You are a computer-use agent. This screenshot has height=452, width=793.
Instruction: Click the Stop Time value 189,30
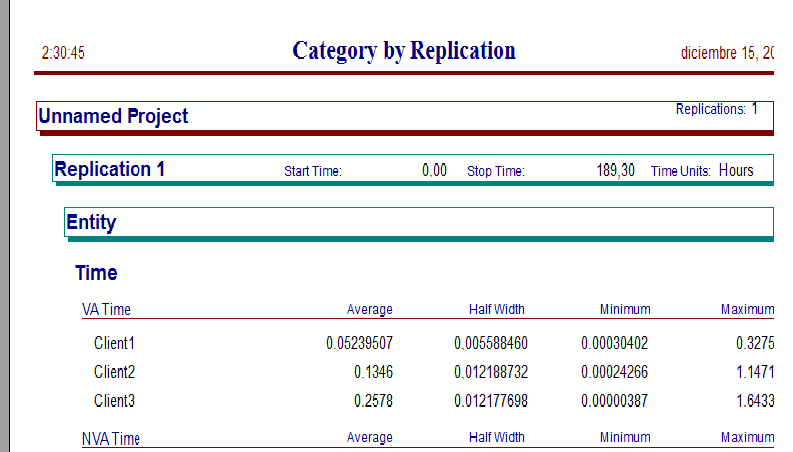pyautogui.click(x=615, y=170)
